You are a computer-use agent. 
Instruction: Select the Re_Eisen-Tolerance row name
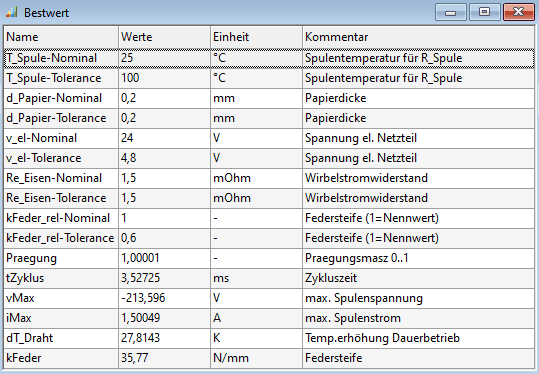[x=56, y=198]
